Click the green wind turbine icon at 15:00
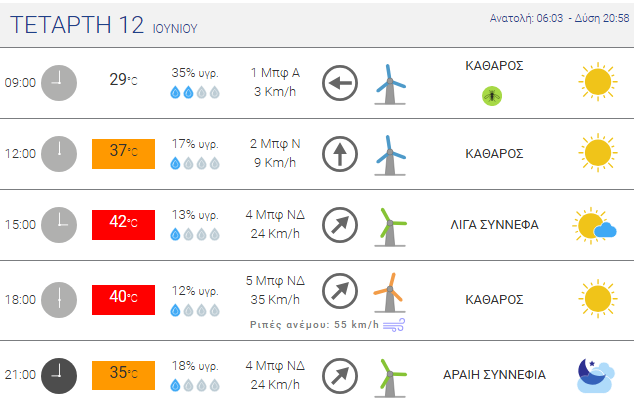The image size is (639, 410). coord(390,227)
